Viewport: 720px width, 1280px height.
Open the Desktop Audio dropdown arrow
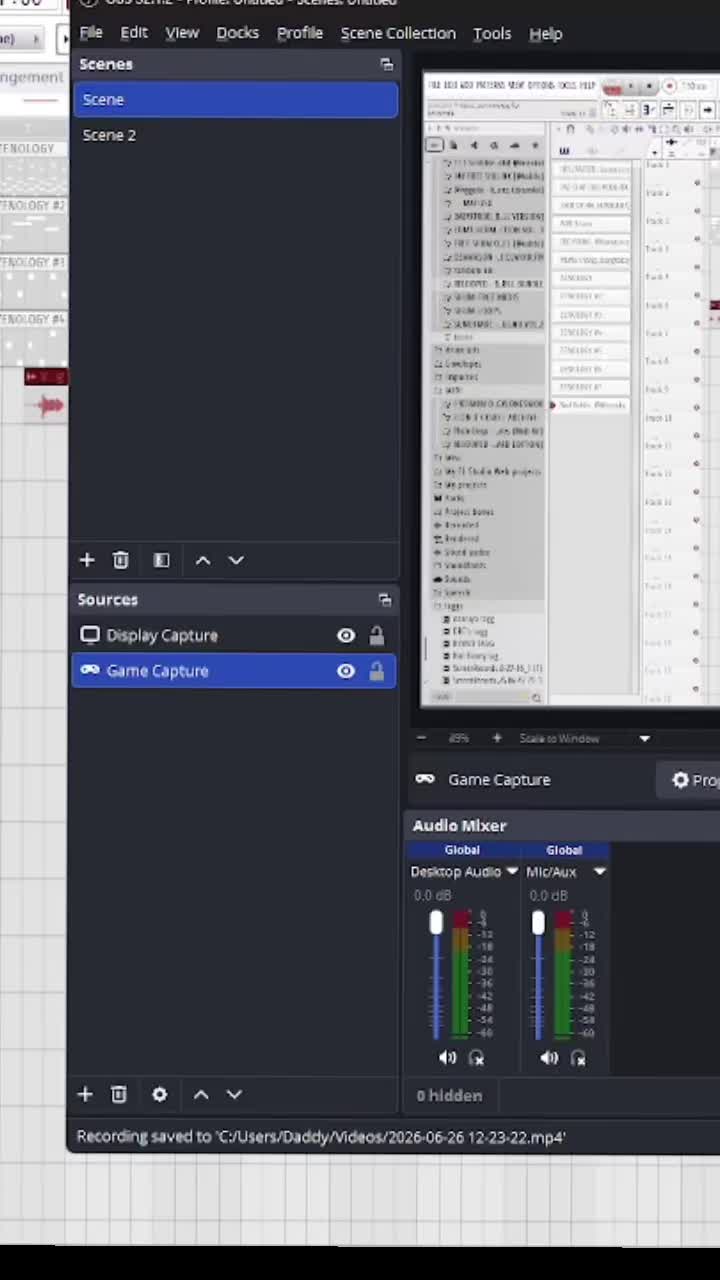(x=512, y=871)
